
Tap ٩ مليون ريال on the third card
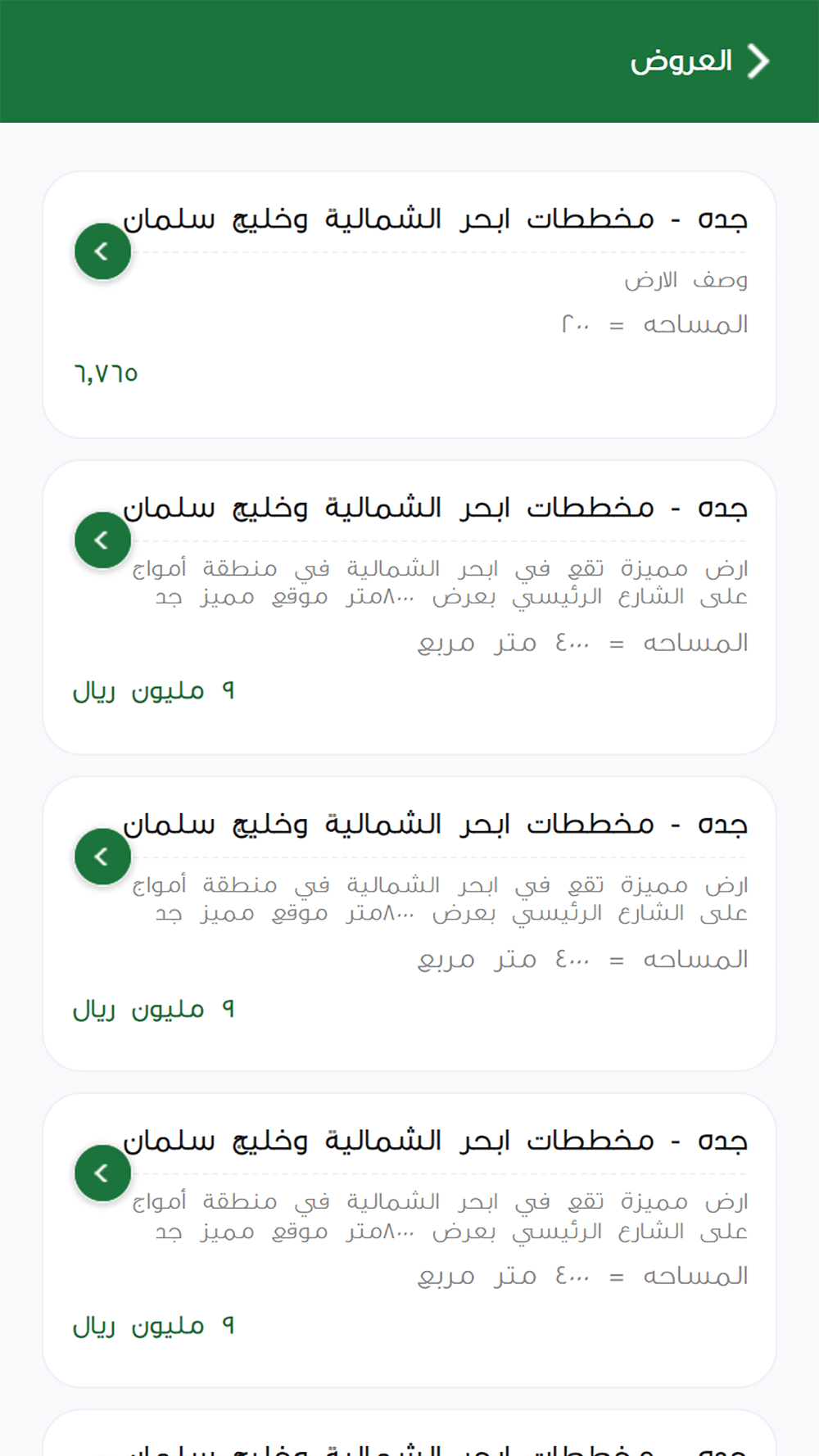point(154,1009)
